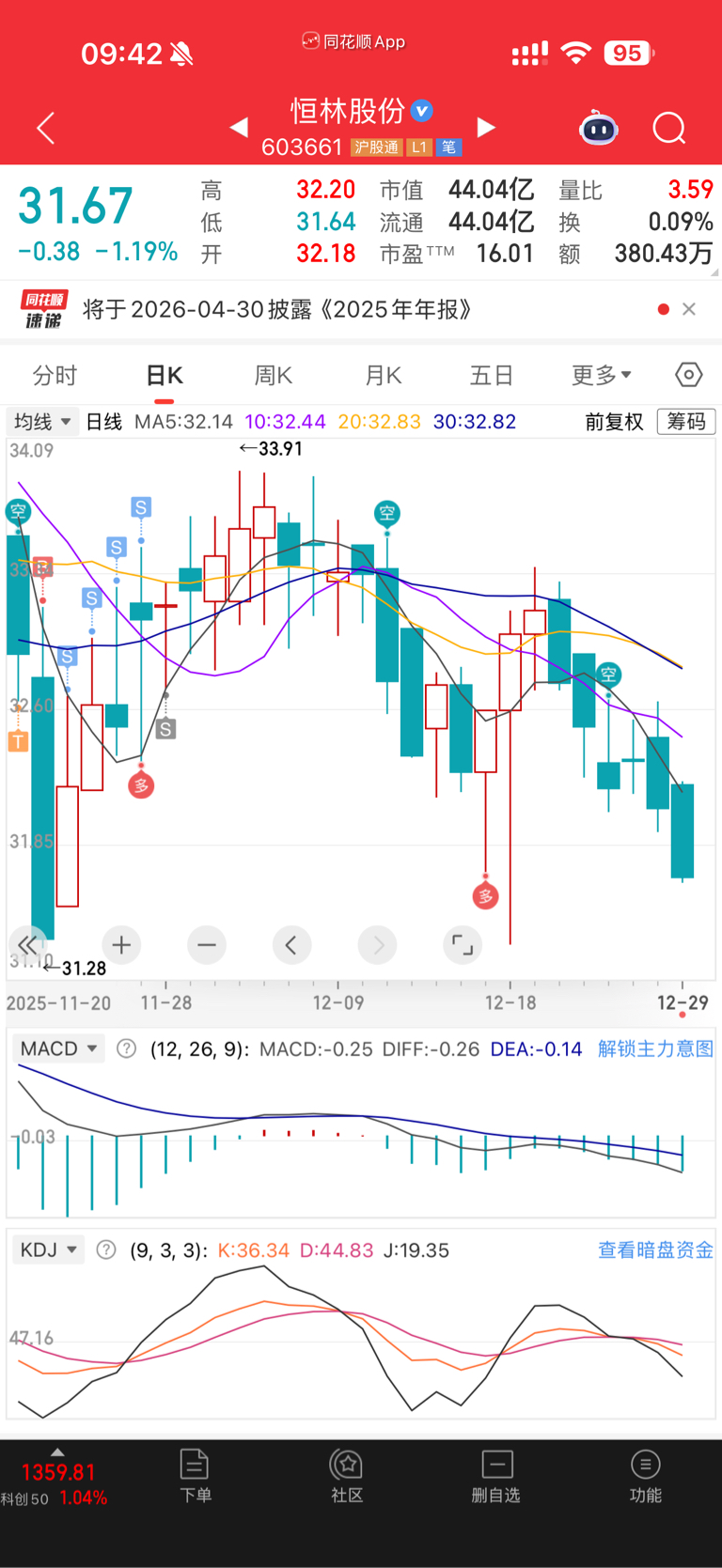This screenshot has height=1568, width=722.
Task: Open 下单 order icon
Action: point(195,1475)
